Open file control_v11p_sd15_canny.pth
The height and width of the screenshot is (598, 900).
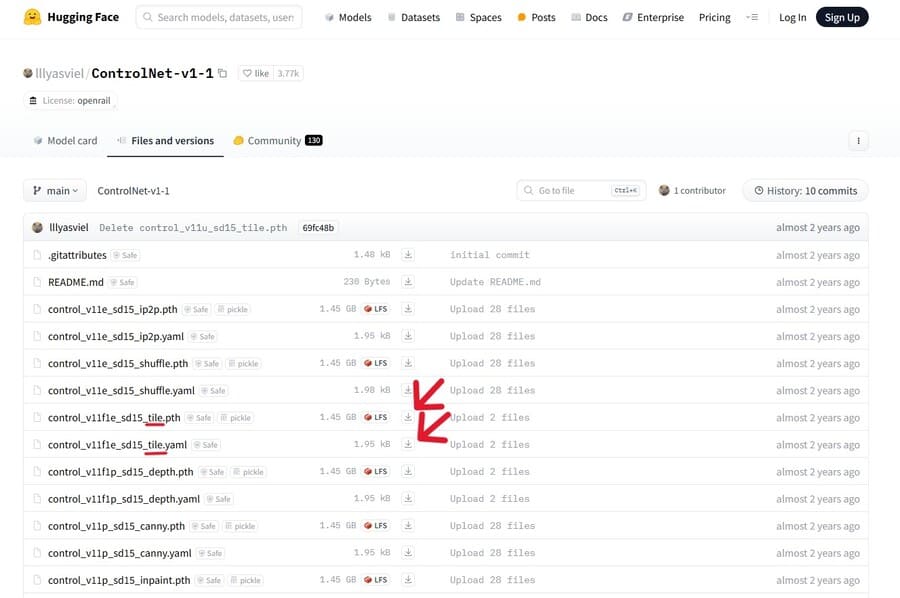point(116,526)
